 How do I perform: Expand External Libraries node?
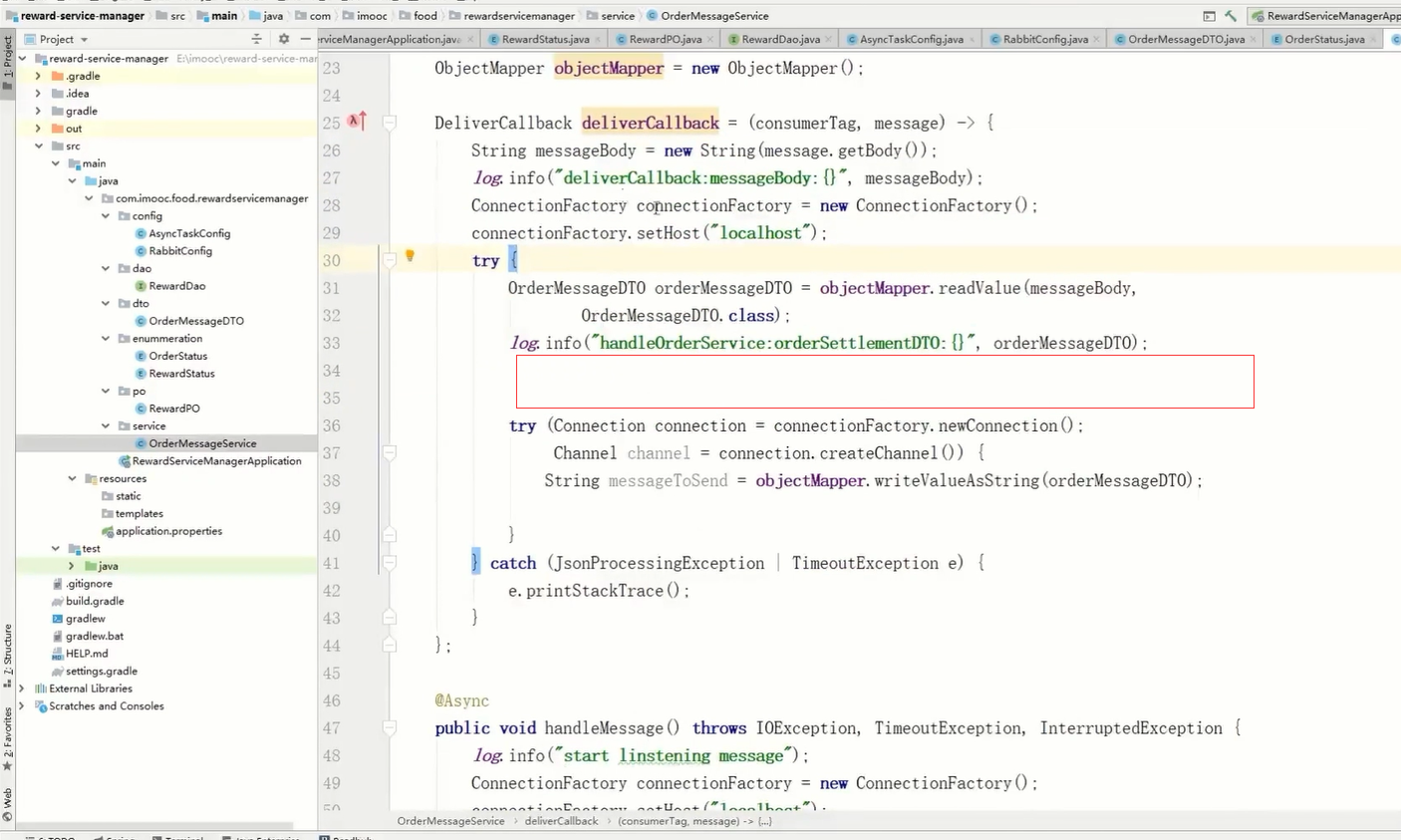click(x=22, y=689)
